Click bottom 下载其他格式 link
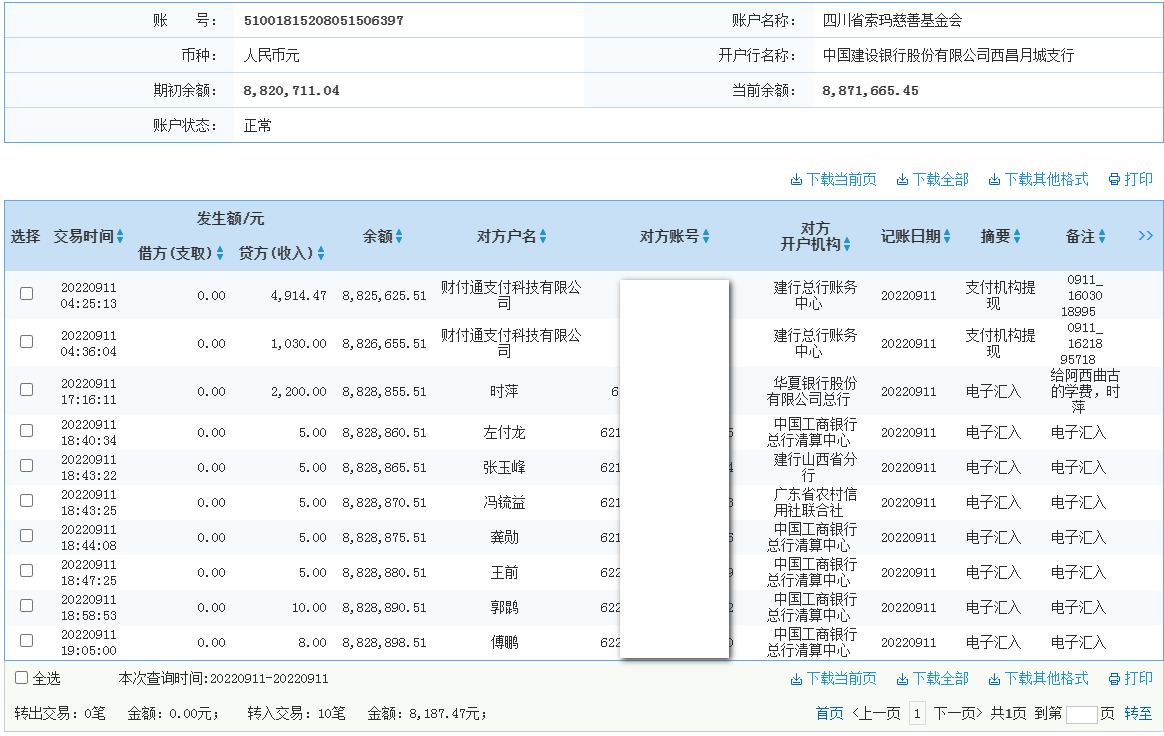1164x736 pixels. pos(1039,678)
